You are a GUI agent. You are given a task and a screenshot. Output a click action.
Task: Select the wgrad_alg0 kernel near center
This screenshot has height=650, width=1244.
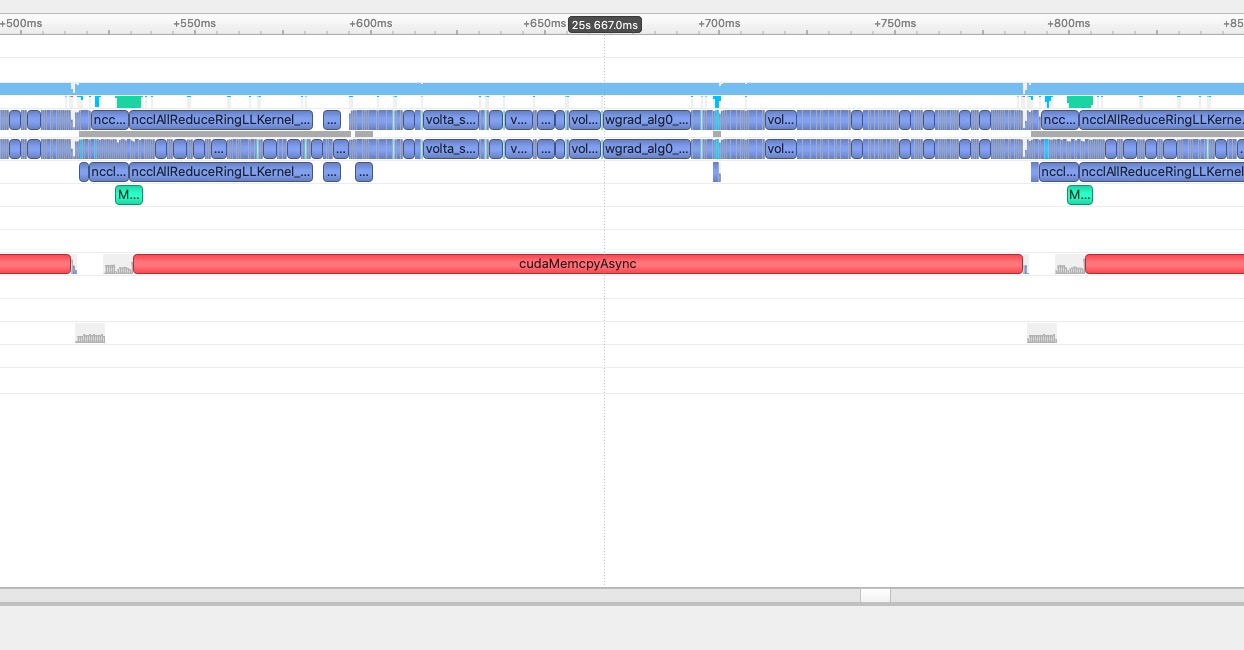pyautogui.click(x=647, y=120)
